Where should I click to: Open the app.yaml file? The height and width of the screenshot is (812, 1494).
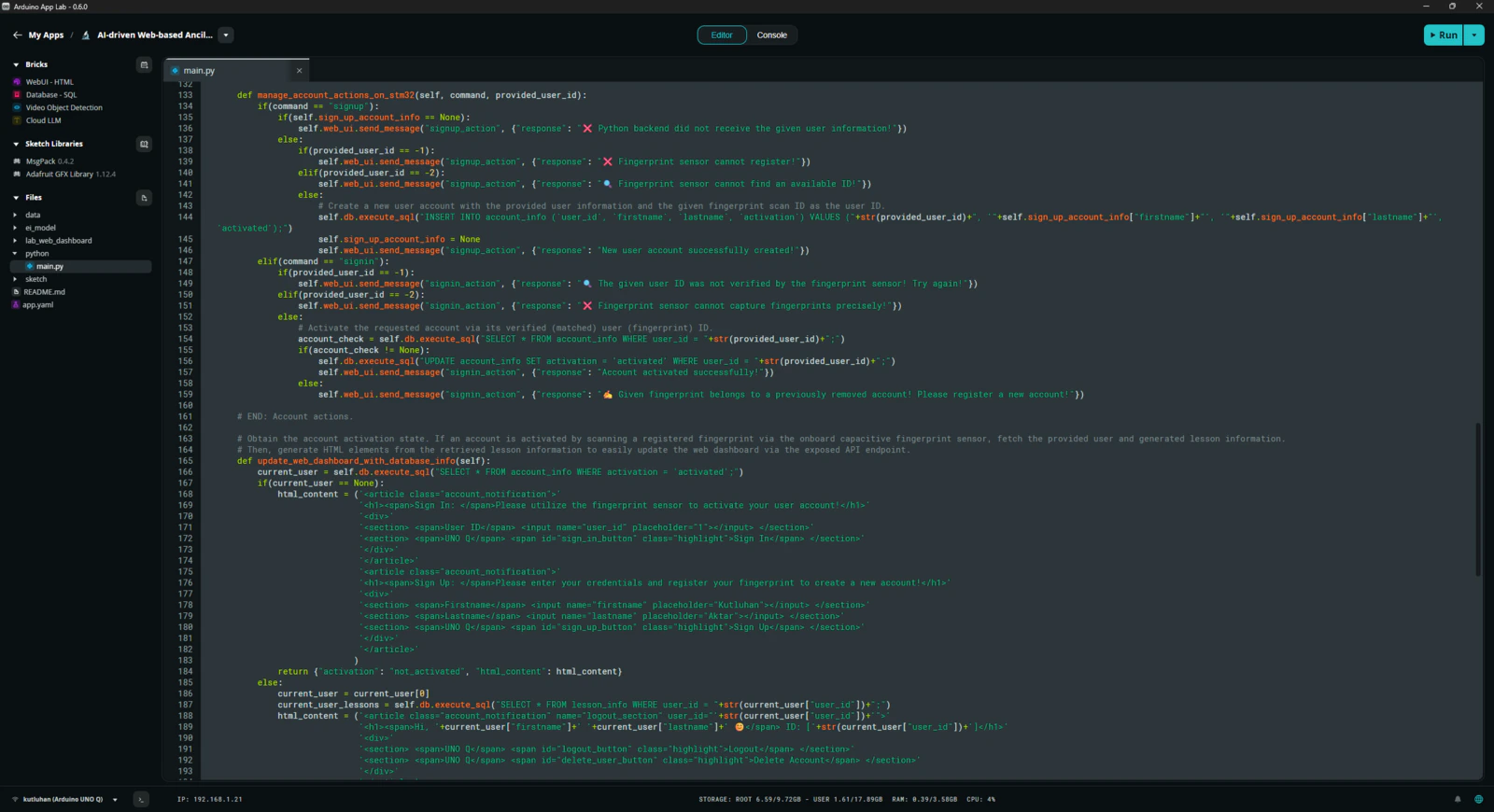(37, 305)
